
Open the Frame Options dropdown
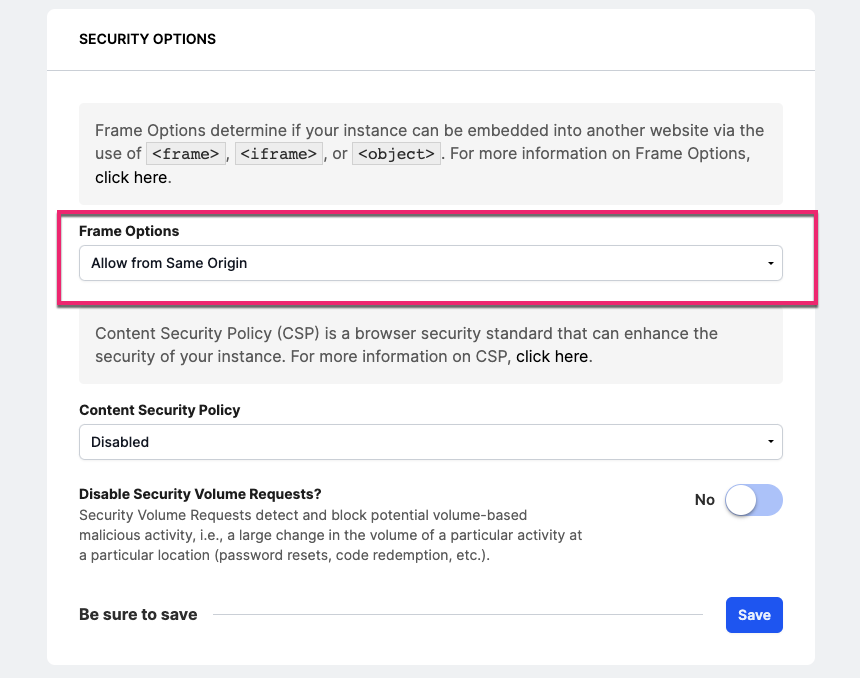430,263
